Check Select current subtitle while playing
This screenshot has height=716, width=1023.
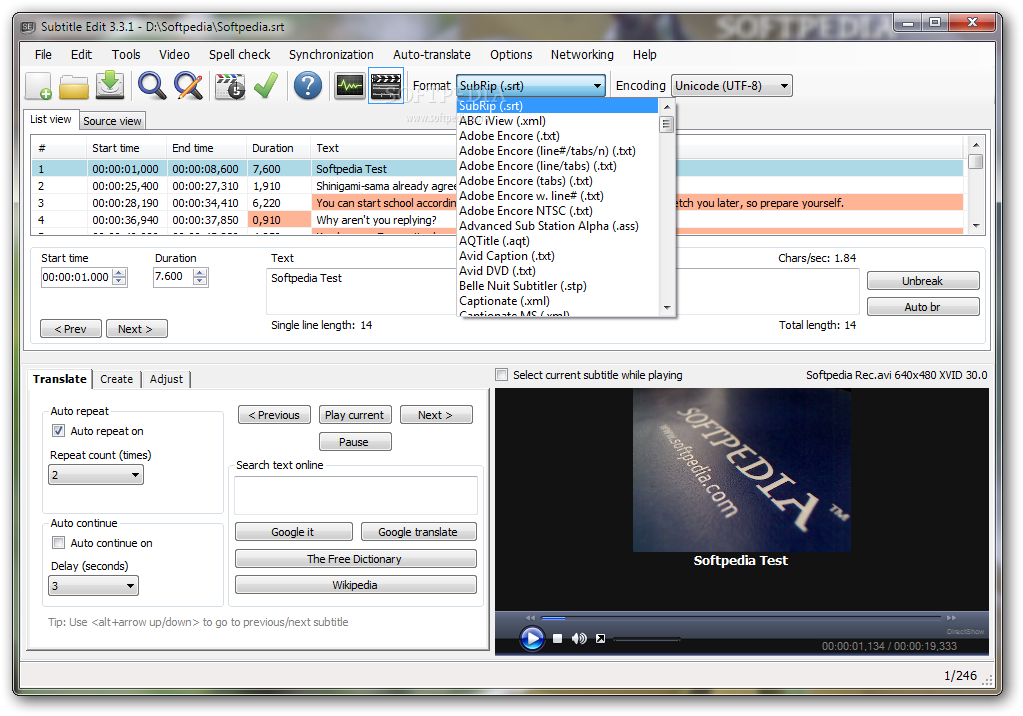(502, 375)
